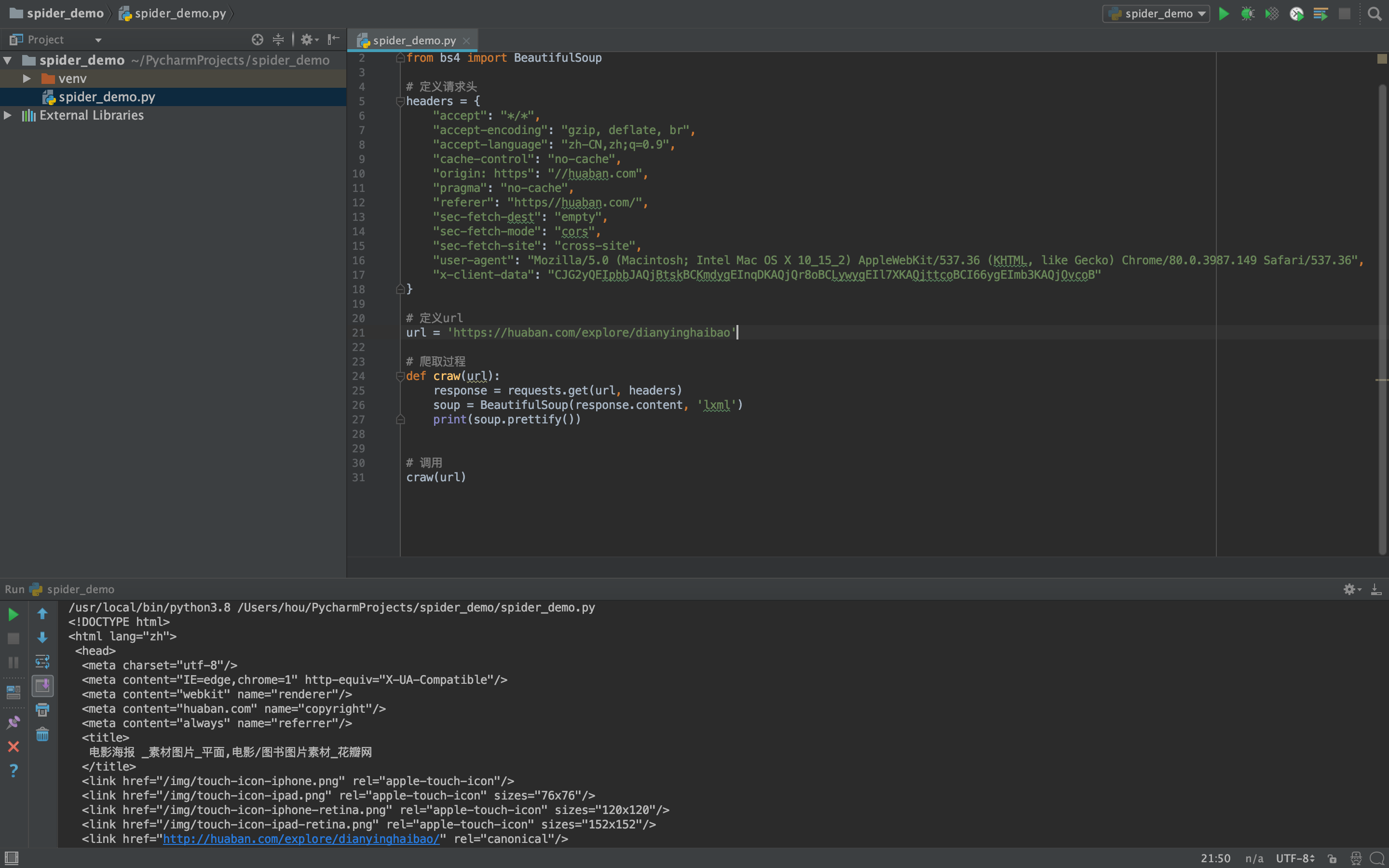This screenshot has width=1389, height=868.
Task: Close the Run tab with red X
Action: pos(13,746)
